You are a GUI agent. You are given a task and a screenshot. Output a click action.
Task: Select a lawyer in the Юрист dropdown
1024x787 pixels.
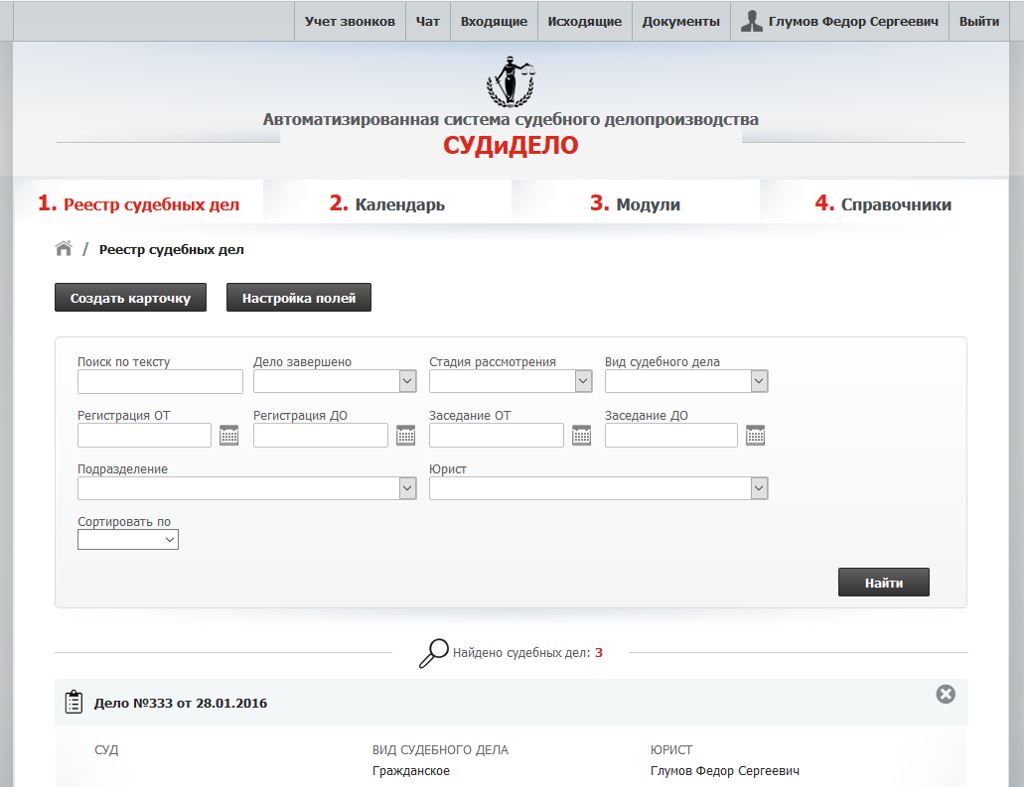598,488
